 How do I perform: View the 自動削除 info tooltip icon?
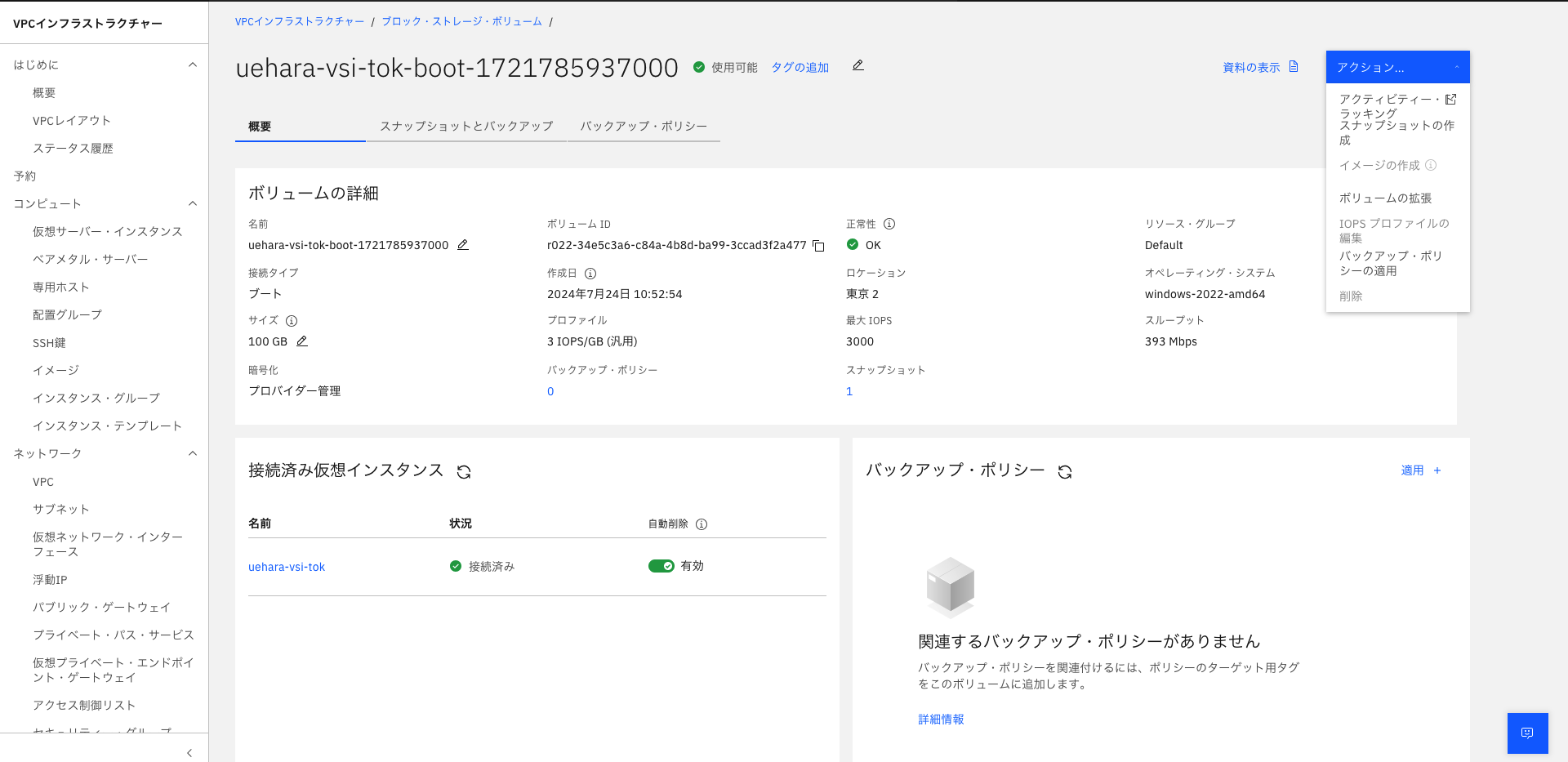point(703,524)
